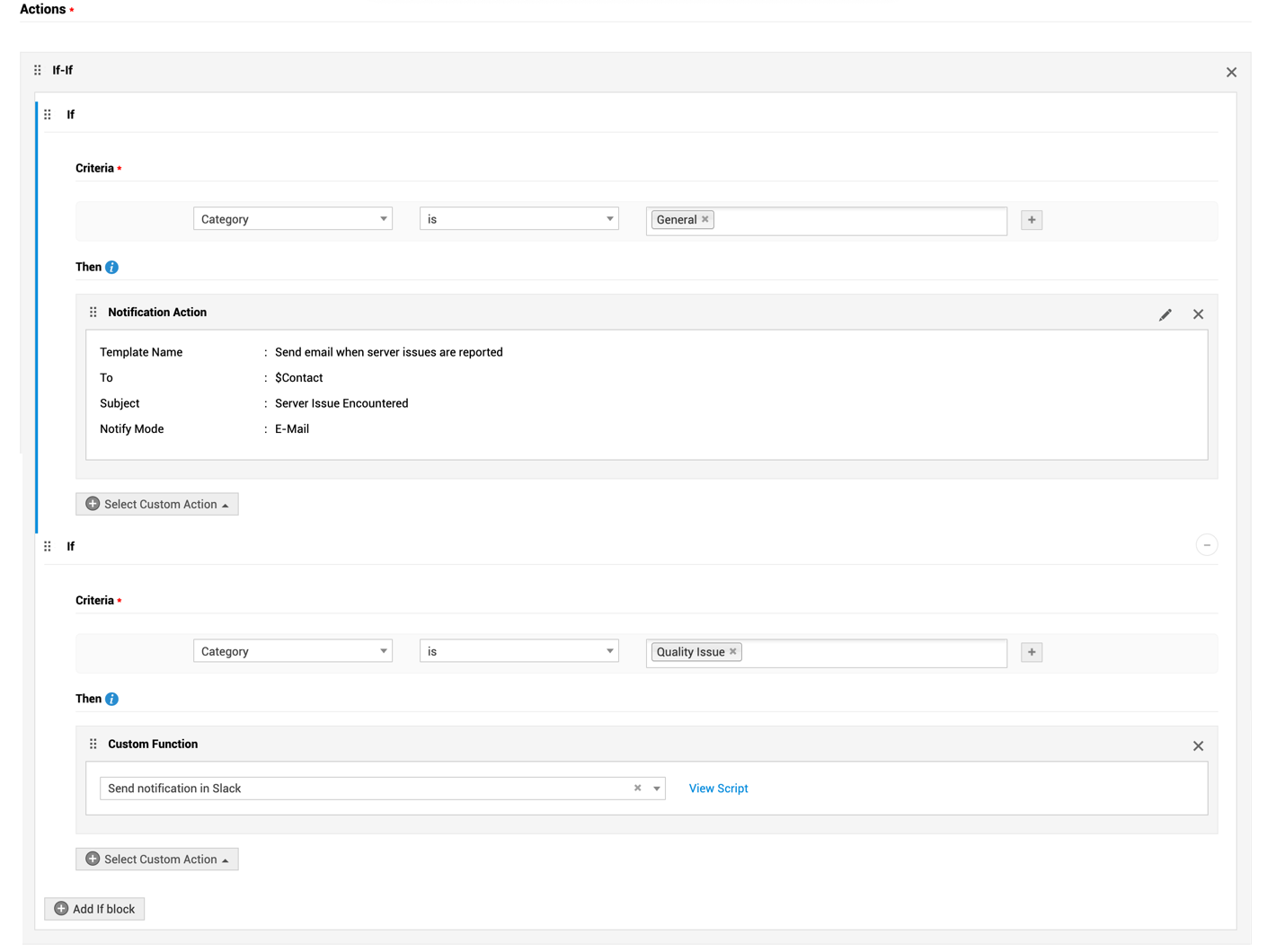
Task: Remove the Notification Action block
Action: [1198, 314]
